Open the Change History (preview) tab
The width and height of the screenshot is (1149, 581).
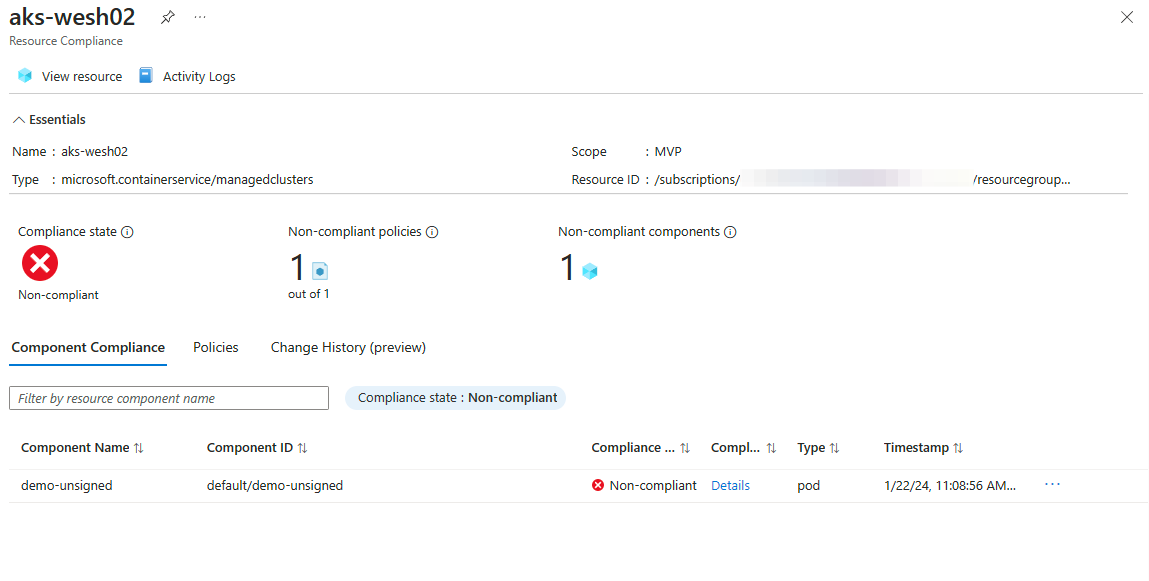[x=348, y=347]
